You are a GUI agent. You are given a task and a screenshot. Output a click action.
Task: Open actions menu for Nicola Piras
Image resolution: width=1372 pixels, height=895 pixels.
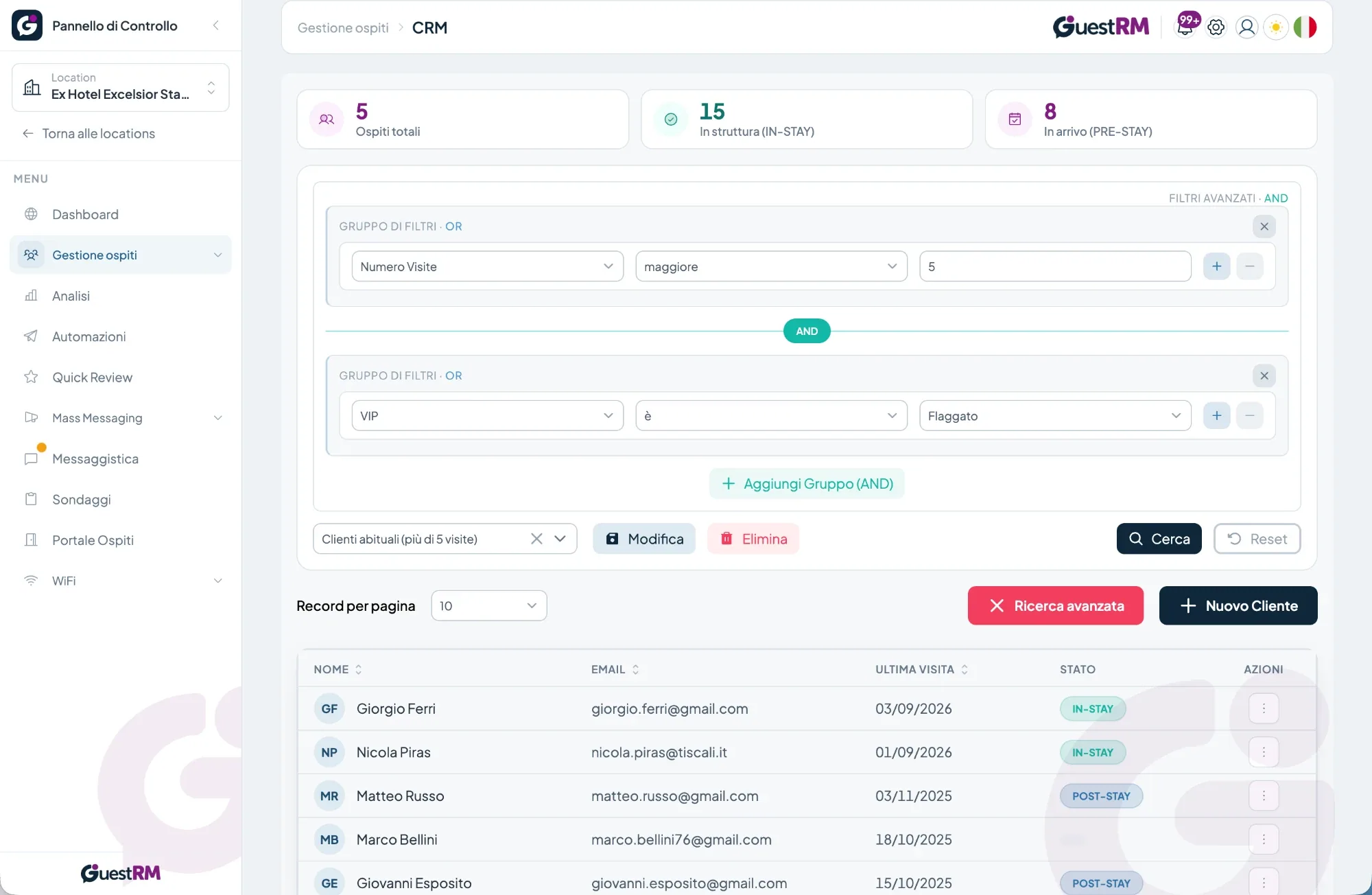(x=1264, y=752)
